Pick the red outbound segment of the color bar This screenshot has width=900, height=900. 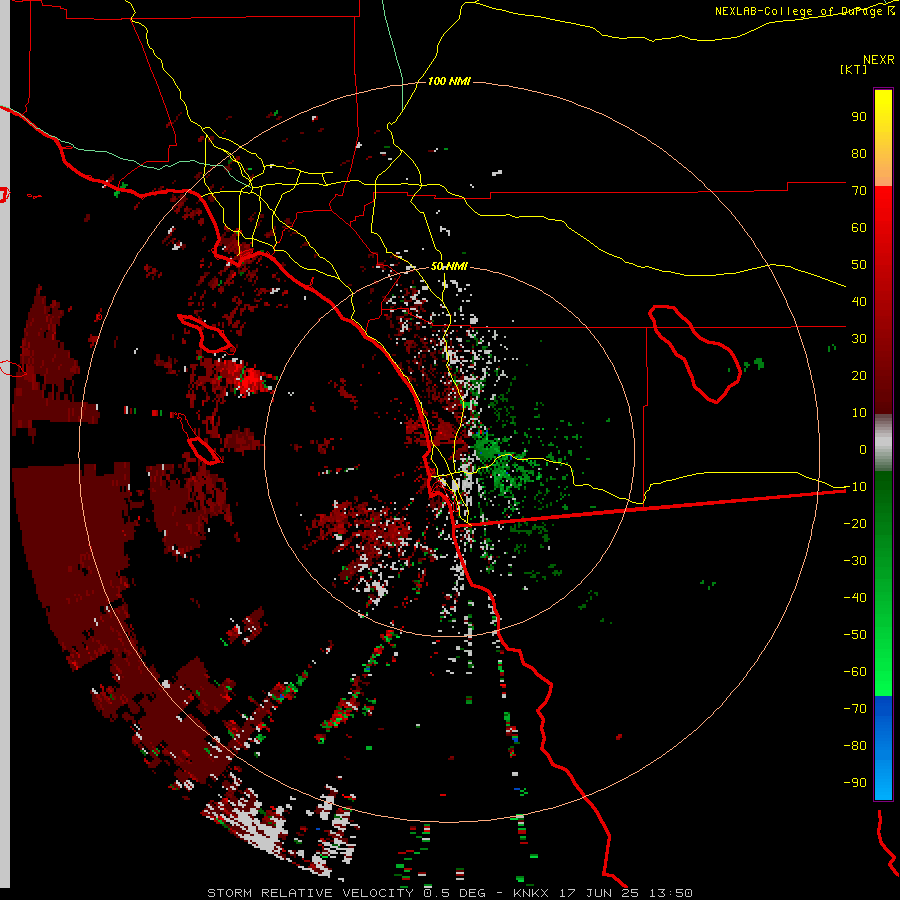(x=883, y=300)
